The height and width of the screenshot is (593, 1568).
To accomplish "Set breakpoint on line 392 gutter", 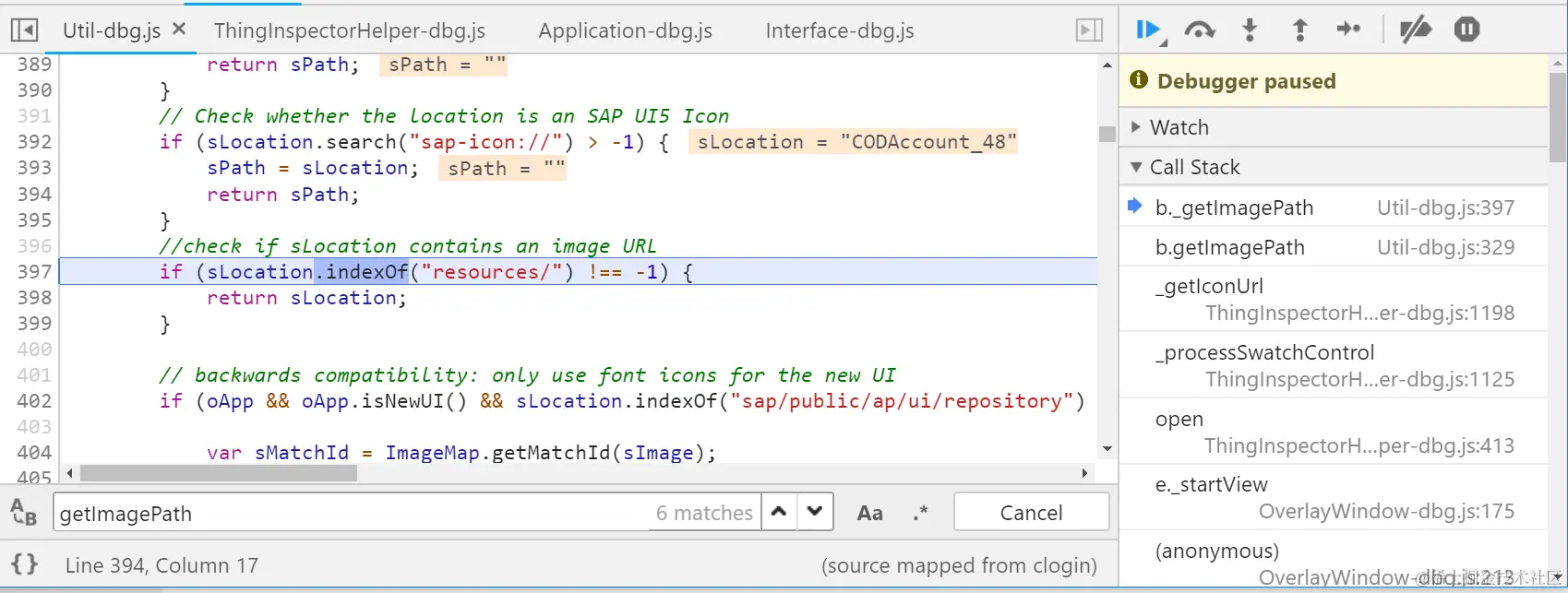I will click(34, 142).
